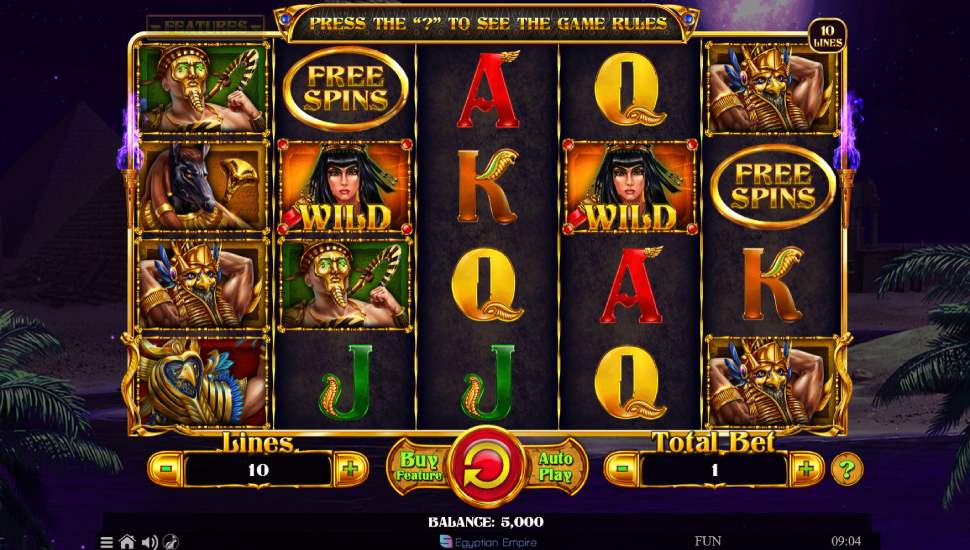This screenshot has width=970, height=550.
Task: Spin the reels with red button
Action: point(486,467)
